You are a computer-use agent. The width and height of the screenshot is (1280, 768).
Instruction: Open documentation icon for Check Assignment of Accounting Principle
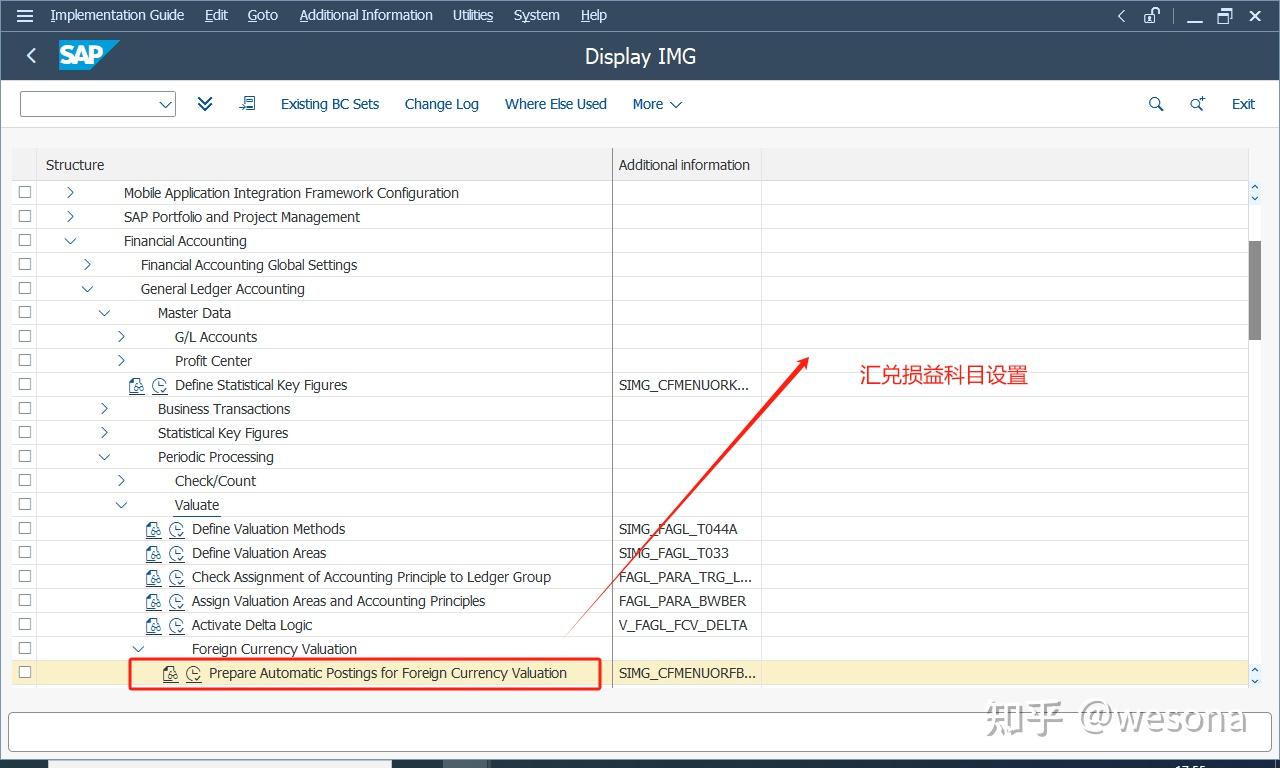click(154, 577)
